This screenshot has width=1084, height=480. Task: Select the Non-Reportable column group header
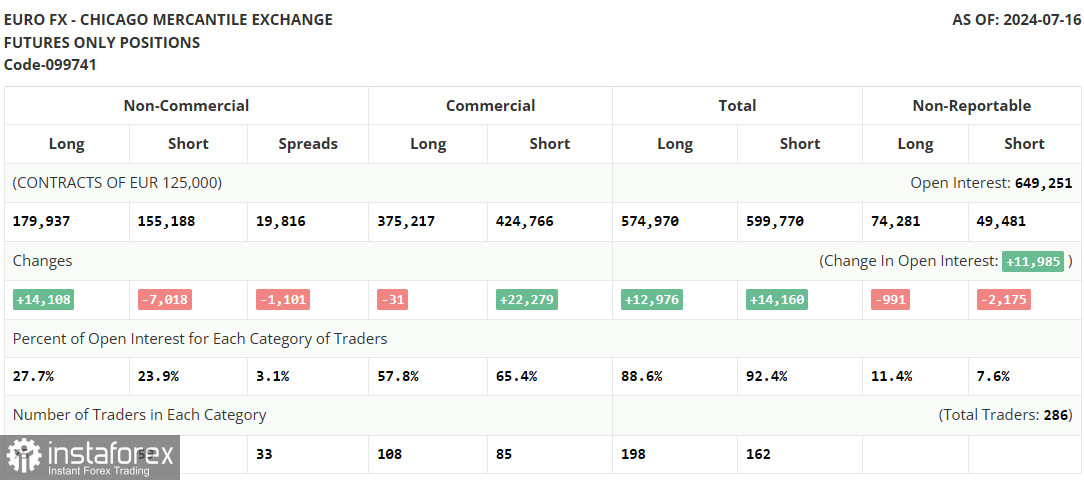(x=971, y=106)
